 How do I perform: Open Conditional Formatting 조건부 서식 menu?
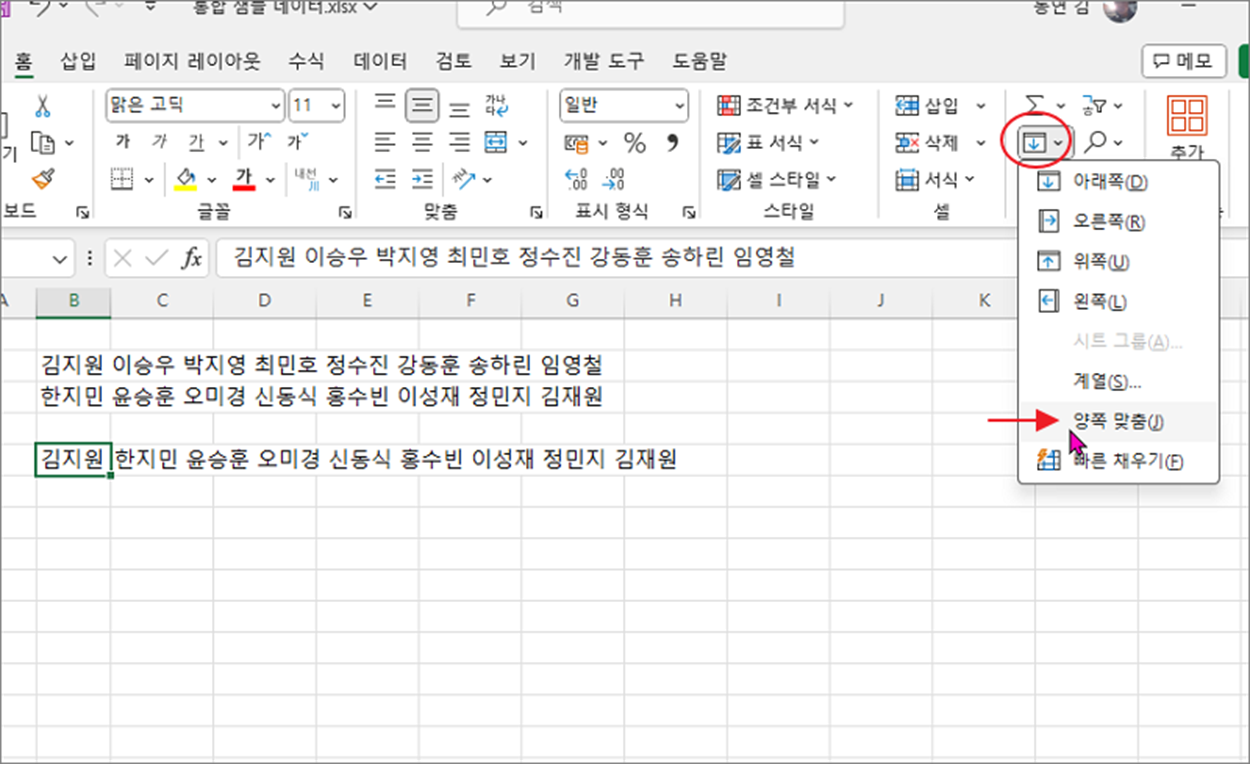click(x=786, y=105)
